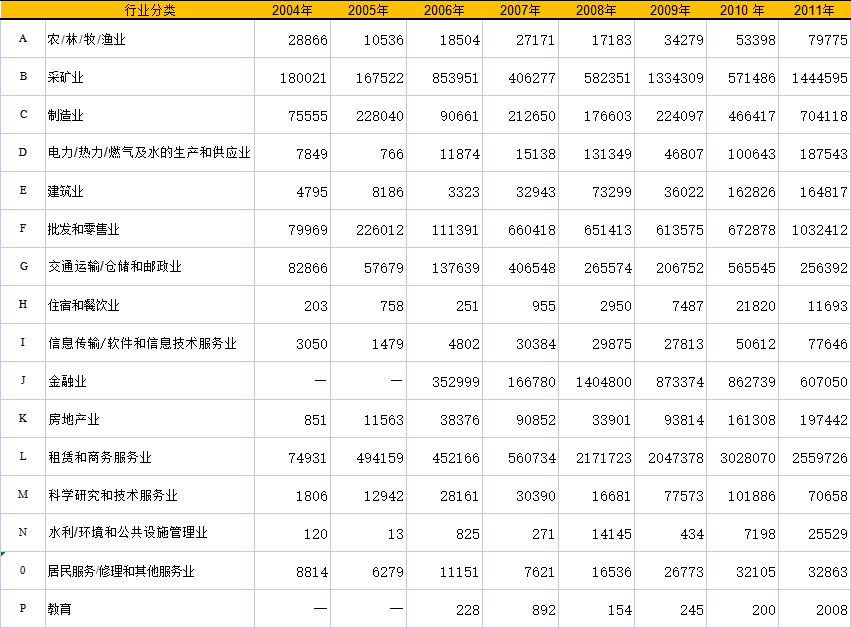
Task: Select value 30384 in the 信息传输 row
Action: coord(520,342)
